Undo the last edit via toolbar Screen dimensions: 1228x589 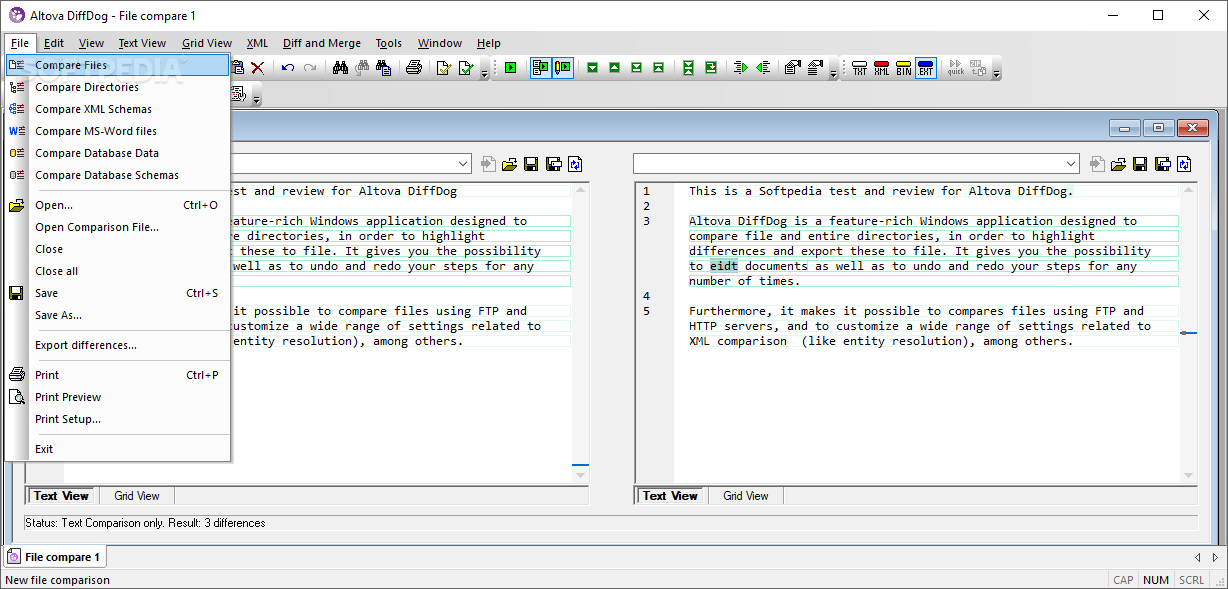[288, 68]
